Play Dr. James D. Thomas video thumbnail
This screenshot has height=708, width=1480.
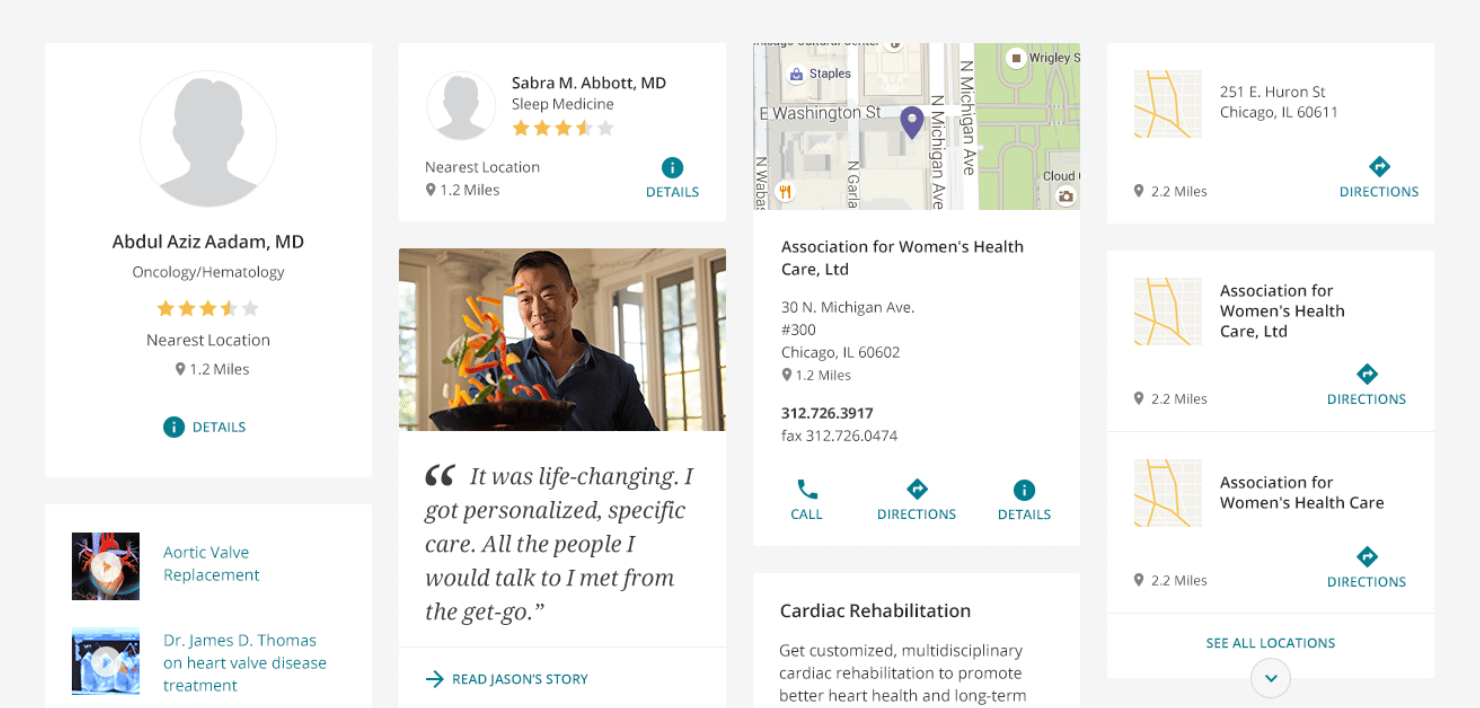point(105,661)
